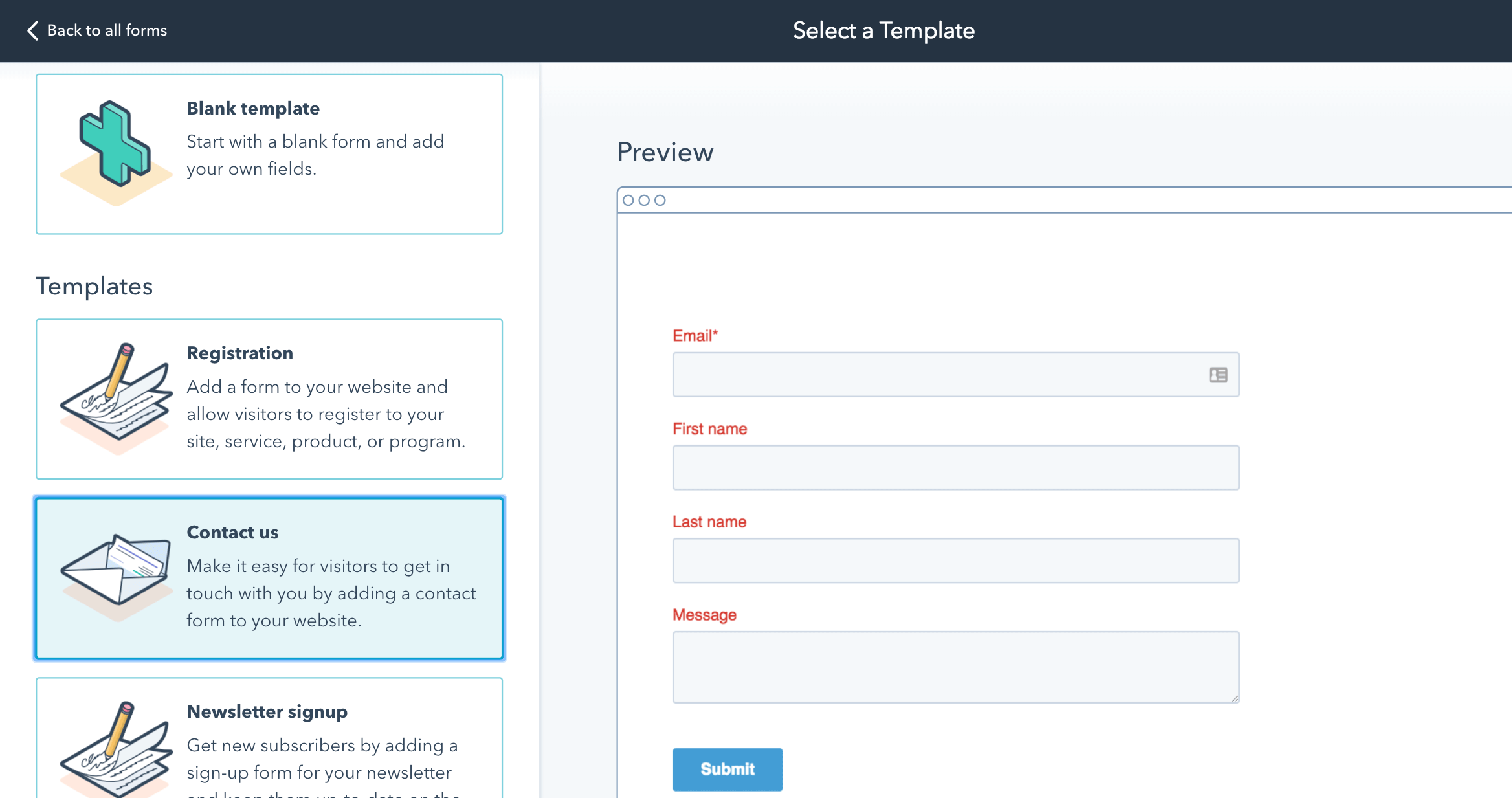Viewport: 1512px width, 798px height.
Task: Click the Email input field
Action: pyautogui.click(x=954, y=374)
